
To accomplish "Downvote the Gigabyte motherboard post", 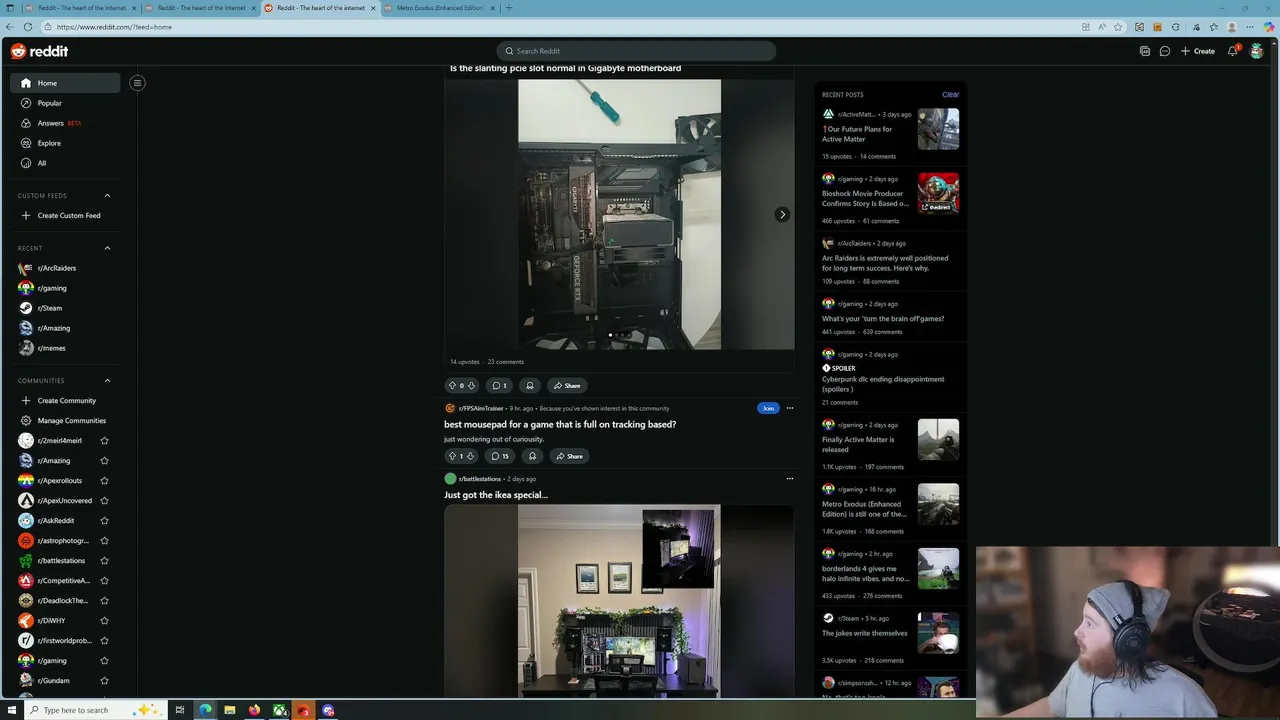I will pos(471,385).
